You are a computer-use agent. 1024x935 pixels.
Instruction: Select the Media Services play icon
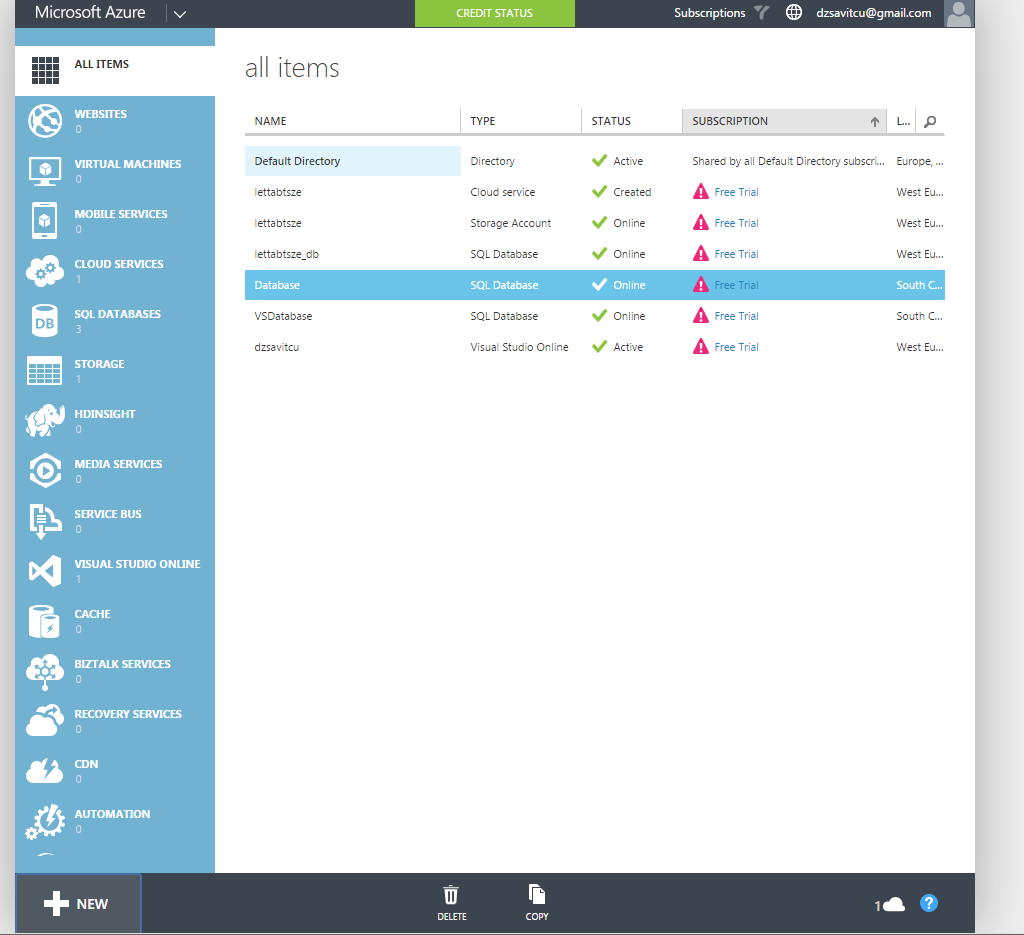(x=45, y=471)
